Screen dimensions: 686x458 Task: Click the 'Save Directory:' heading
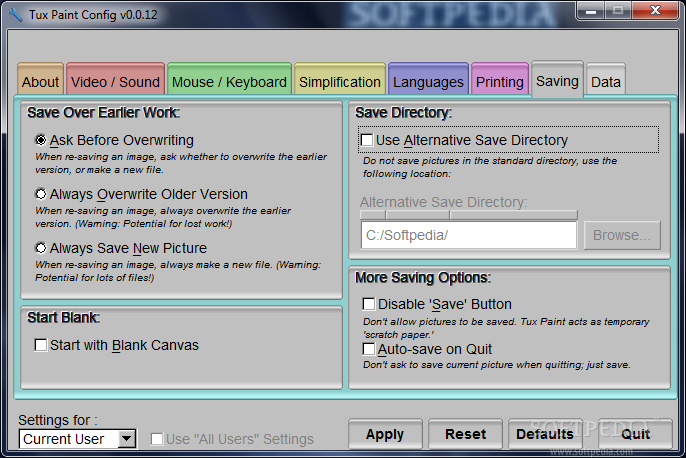[x=403, y=112]
